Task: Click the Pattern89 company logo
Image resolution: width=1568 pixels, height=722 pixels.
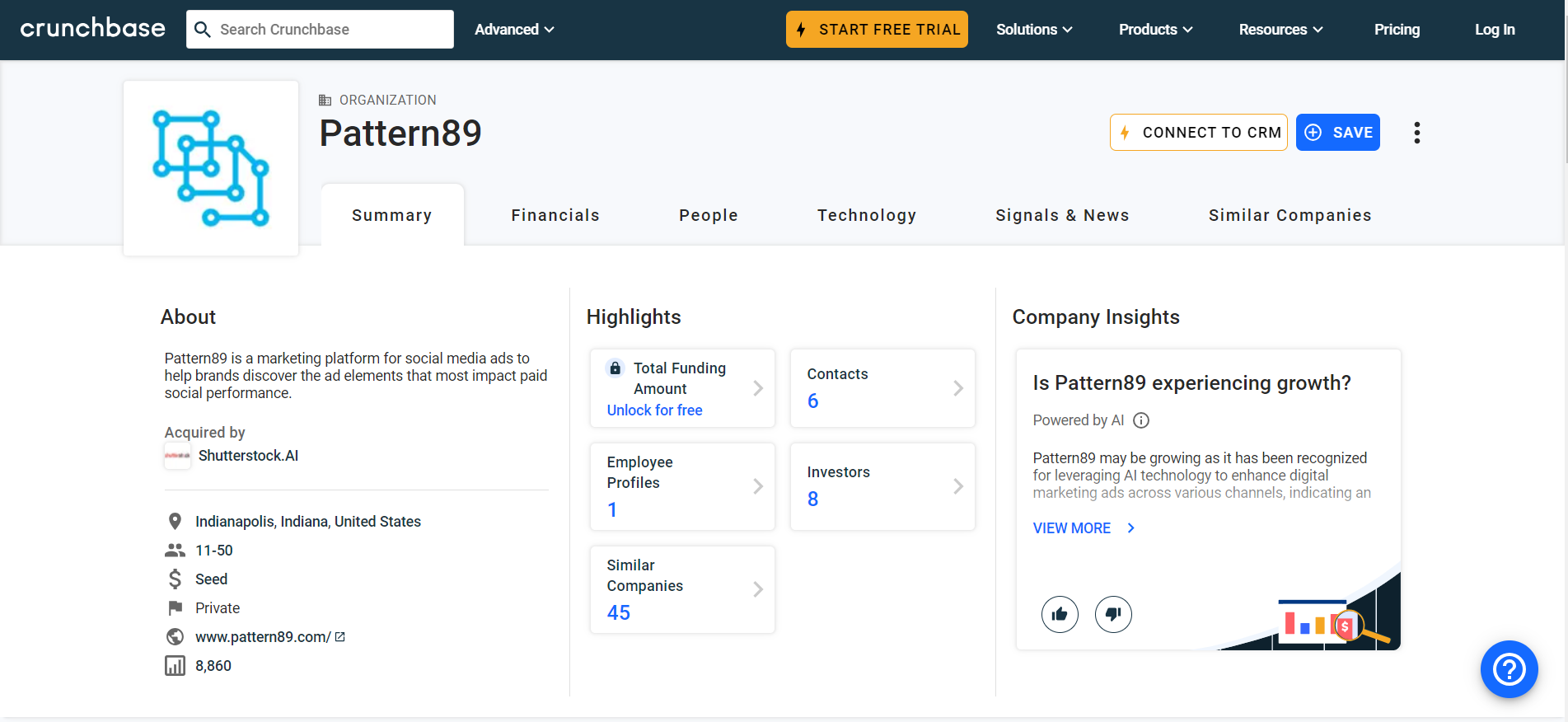Action: [x=211, y=168]
